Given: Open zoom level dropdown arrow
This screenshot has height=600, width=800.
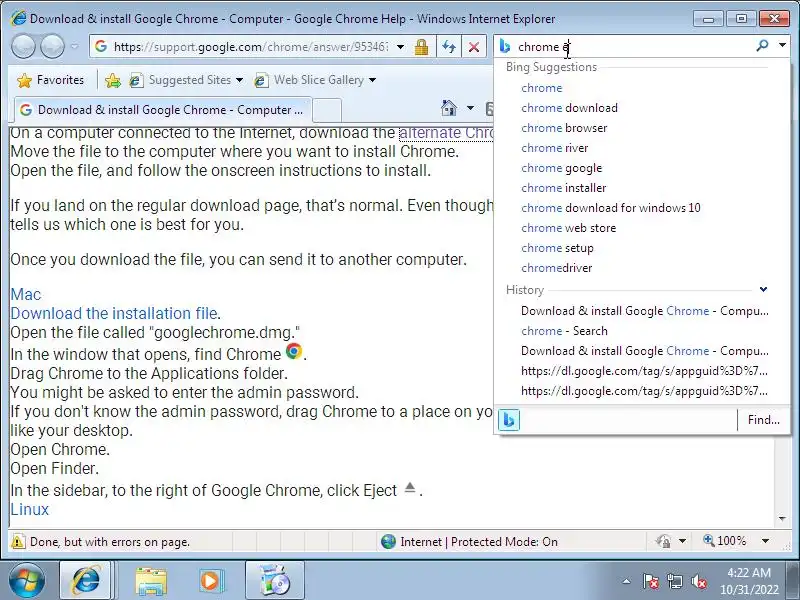Looking at the screenshot, I should (765, 541).
